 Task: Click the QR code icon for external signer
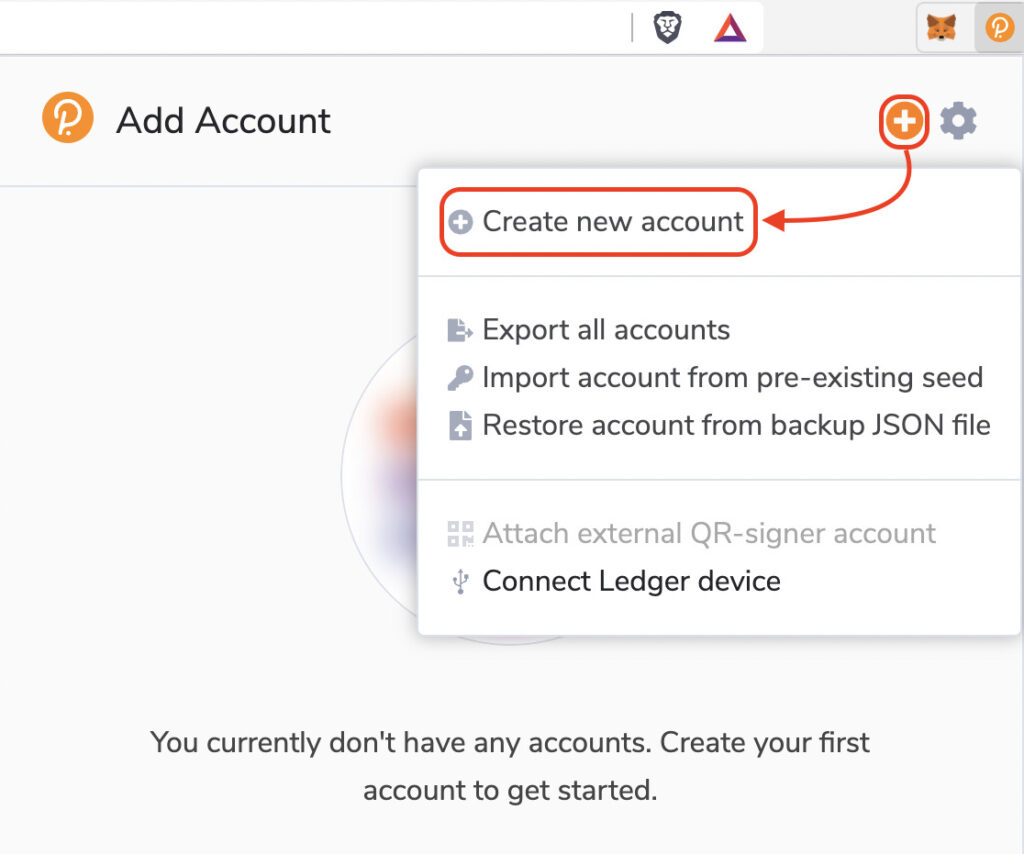[x=460, y=533]
